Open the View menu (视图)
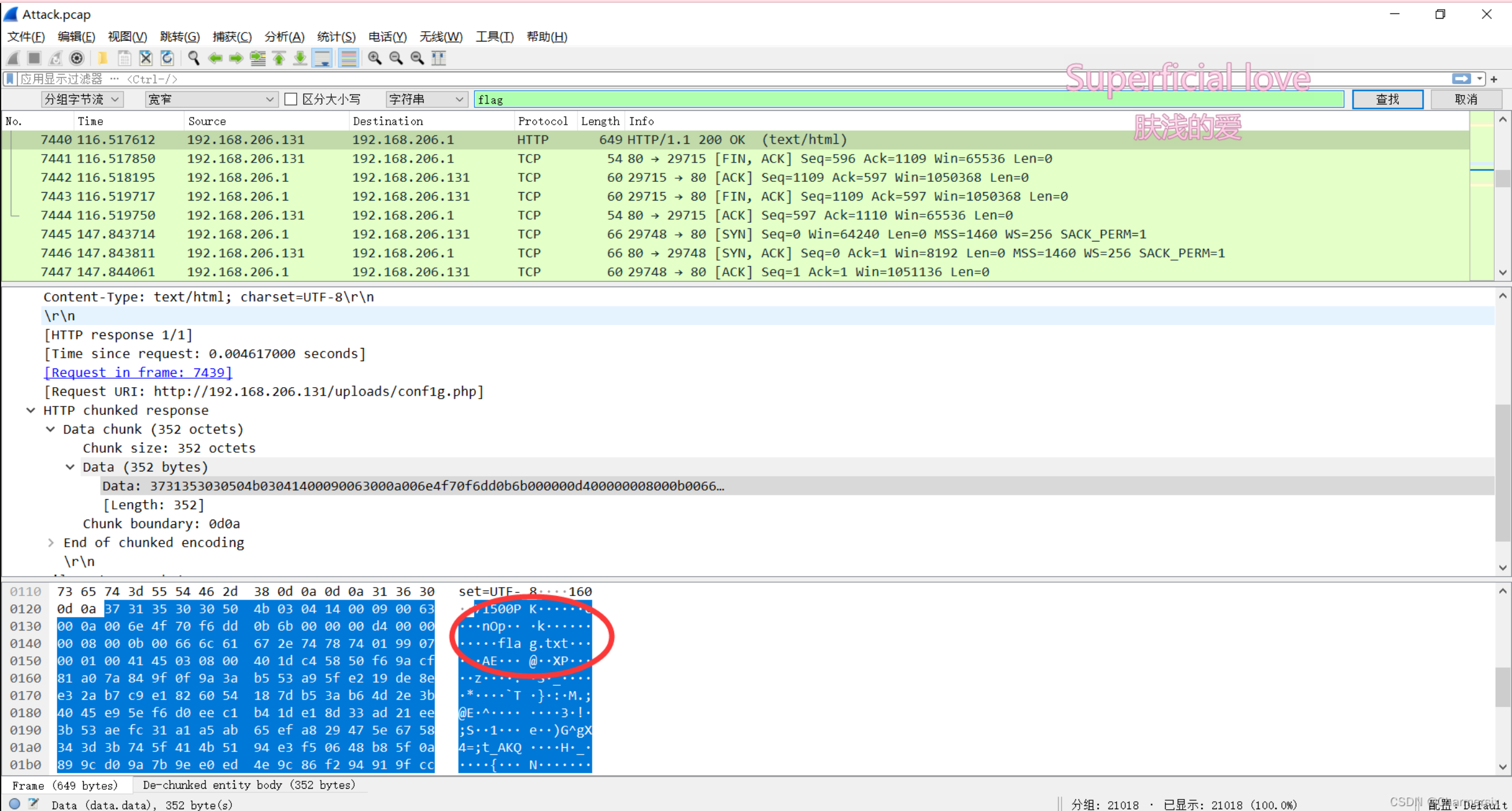Viewport: 1512px width, 811px height. click(127, 37)
